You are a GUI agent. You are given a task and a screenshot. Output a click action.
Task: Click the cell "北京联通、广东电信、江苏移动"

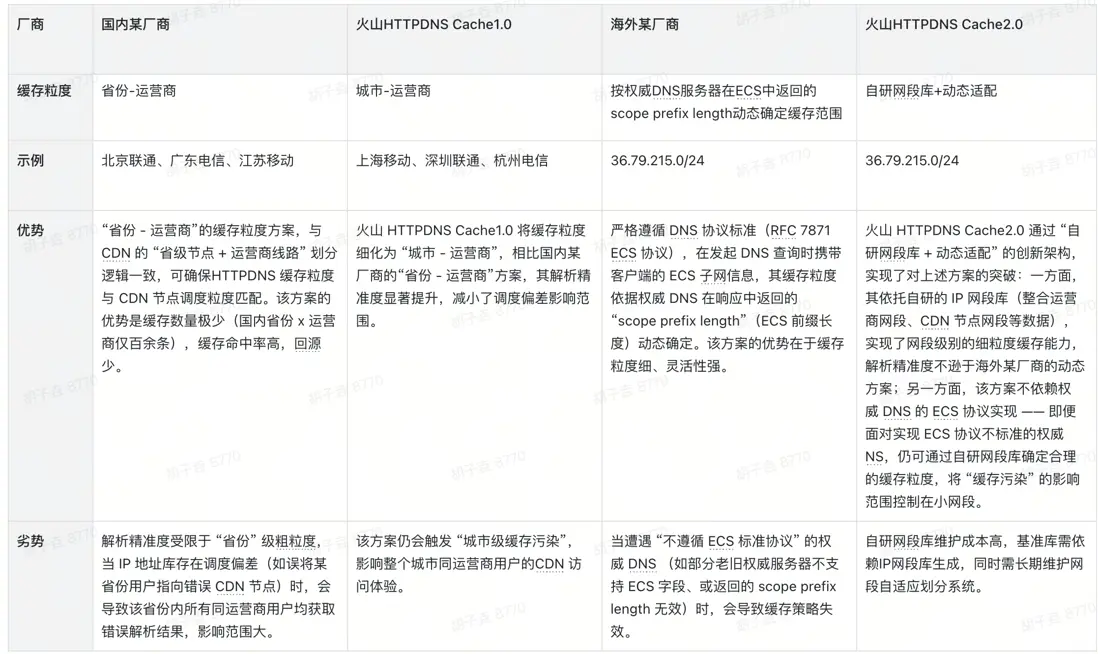(x=197, y=160)
